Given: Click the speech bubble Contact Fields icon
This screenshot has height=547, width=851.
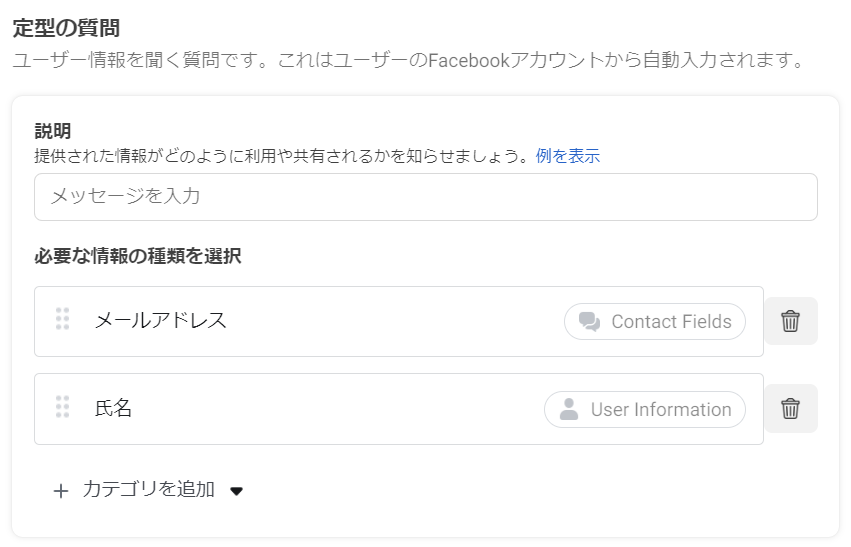Looking at the screenshot, I should (589, 322).
